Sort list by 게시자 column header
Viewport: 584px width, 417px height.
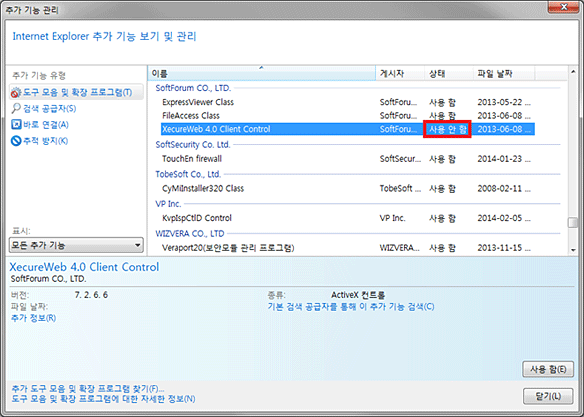click(x=400, y=73)
